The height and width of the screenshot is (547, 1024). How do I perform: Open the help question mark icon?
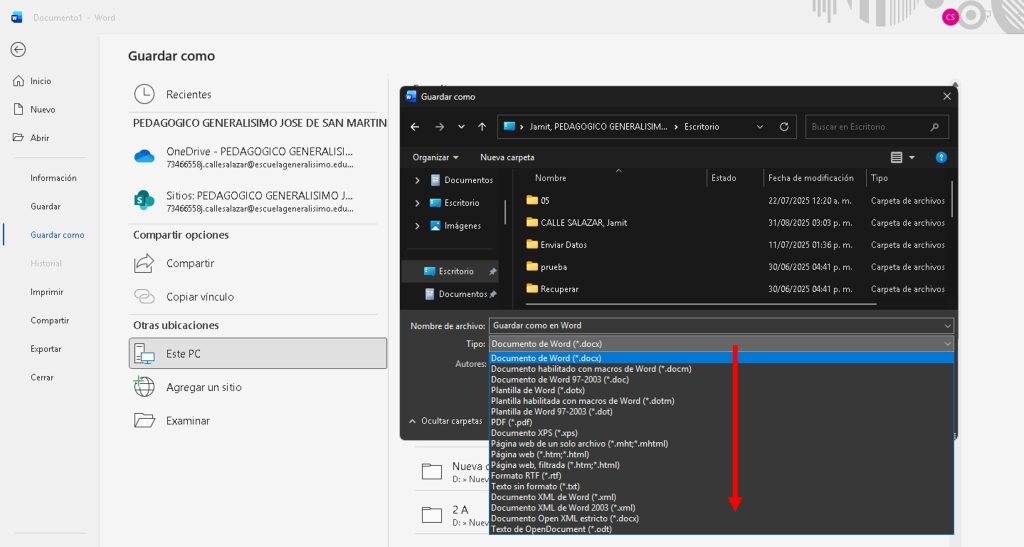click(x=940, y=157)
